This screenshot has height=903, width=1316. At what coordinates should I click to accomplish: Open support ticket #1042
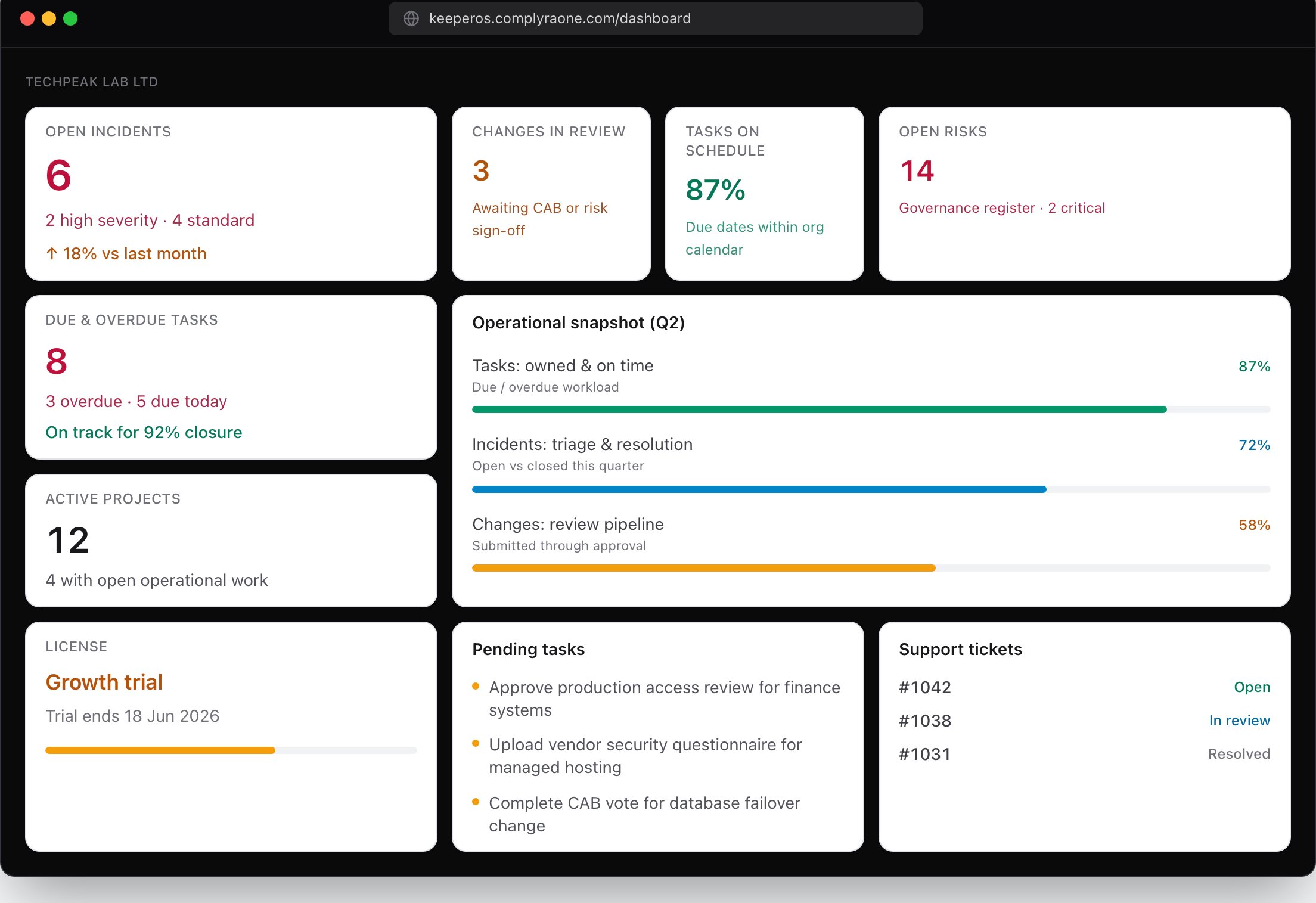(925, 688)
